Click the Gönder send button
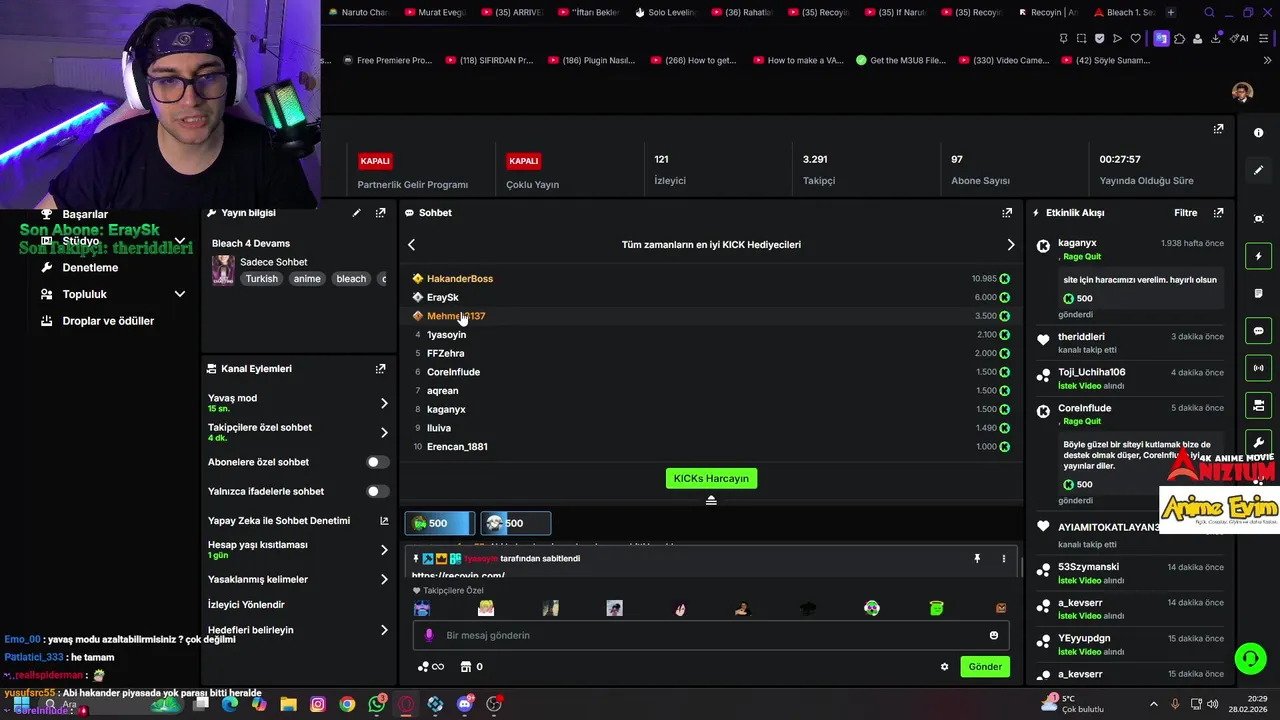 (985, 667)
